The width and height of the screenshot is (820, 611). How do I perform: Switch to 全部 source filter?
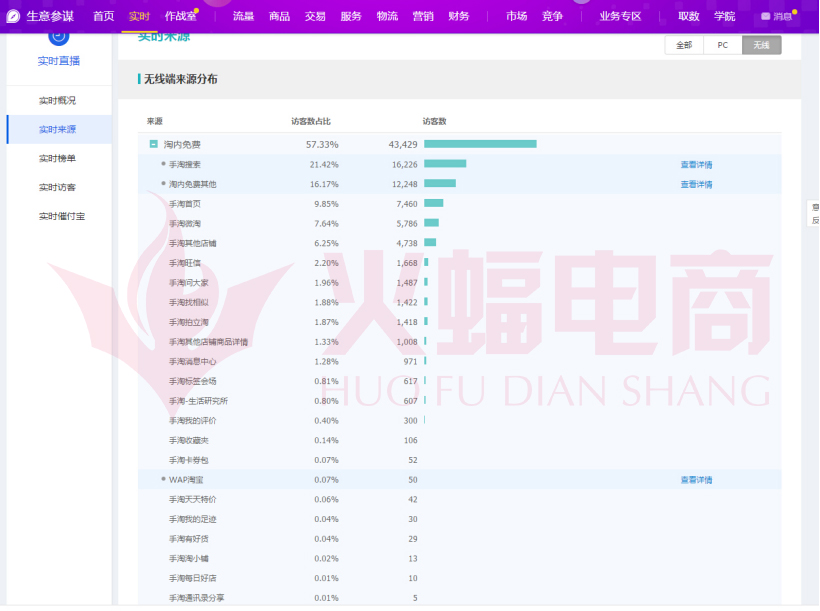(x=684, y=45)
